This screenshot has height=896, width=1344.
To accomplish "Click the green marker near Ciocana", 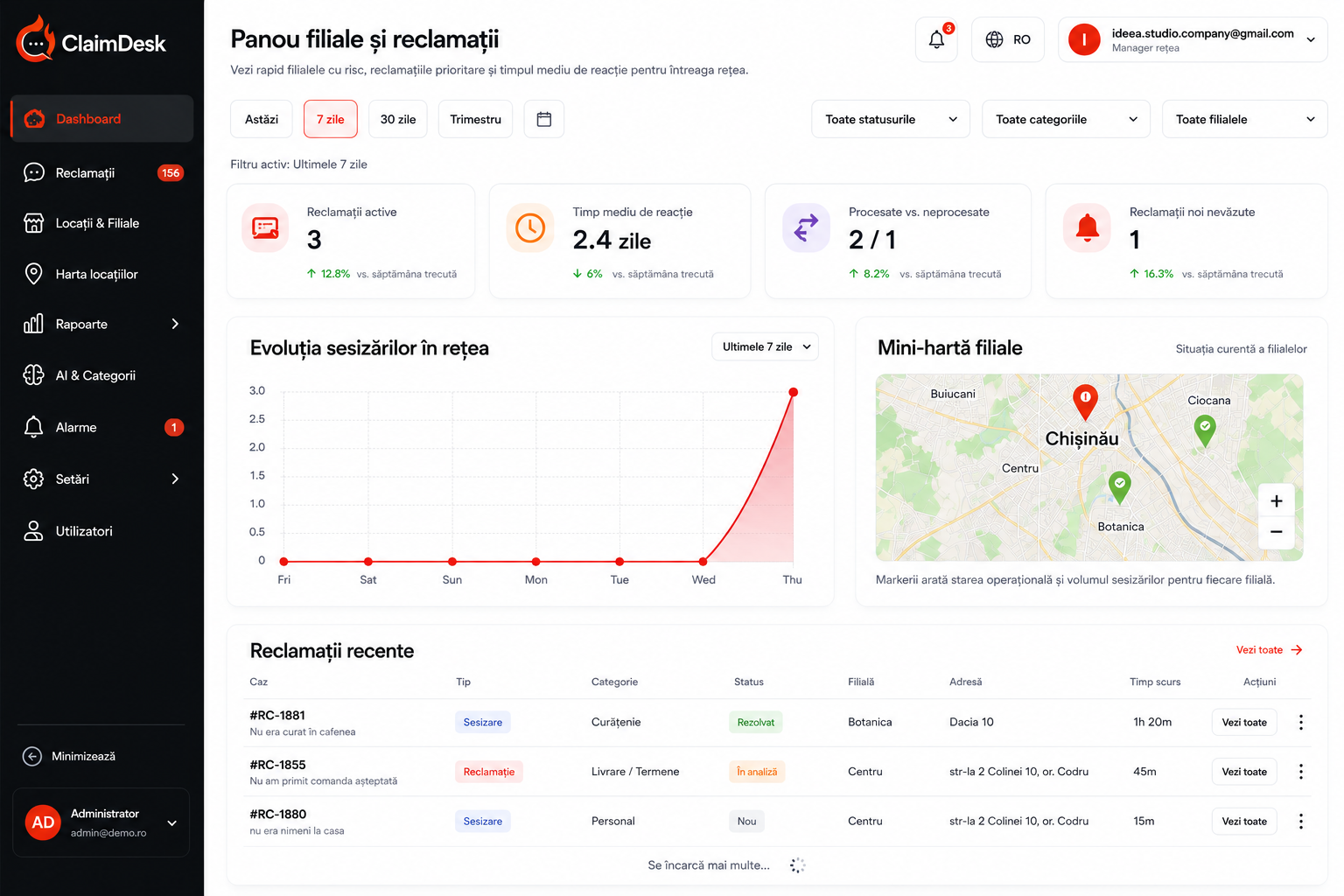I will (x=1205, y=430).
